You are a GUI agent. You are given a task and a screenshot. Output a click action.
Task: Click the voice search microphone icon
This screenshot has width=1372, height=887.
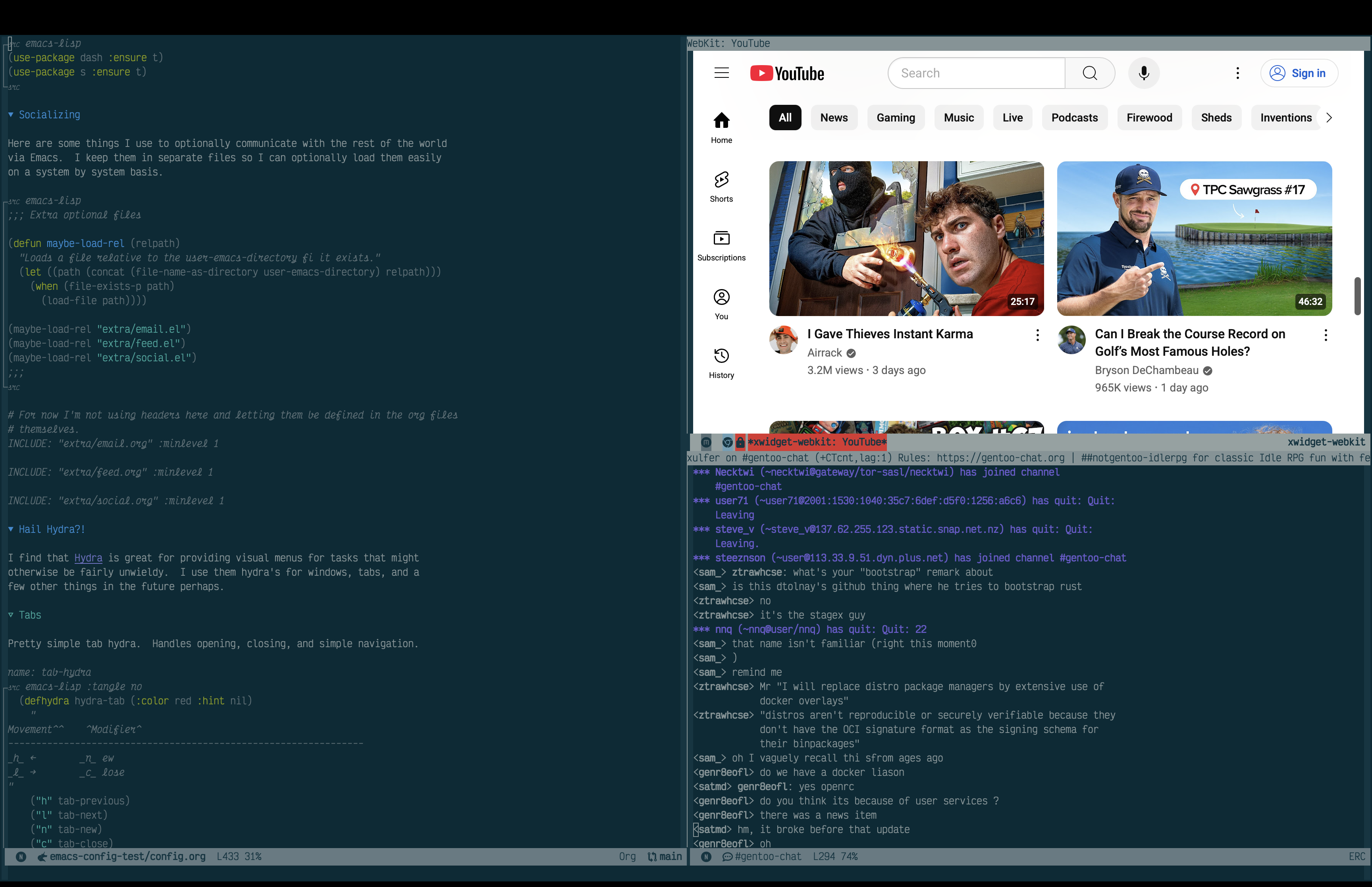pyautogui.click(x=1143, y=73)
